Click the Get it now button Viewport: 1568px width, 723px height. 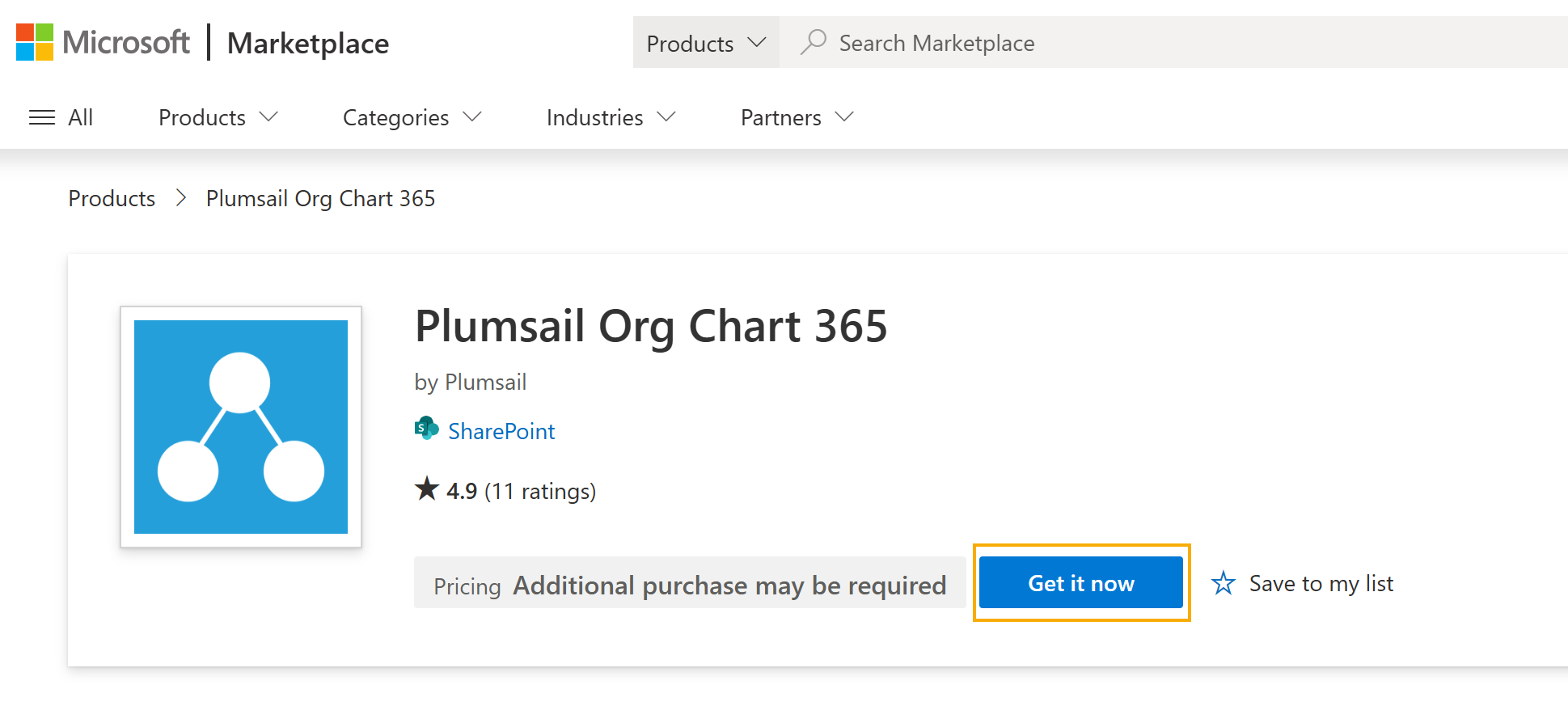coord(1081,582)
